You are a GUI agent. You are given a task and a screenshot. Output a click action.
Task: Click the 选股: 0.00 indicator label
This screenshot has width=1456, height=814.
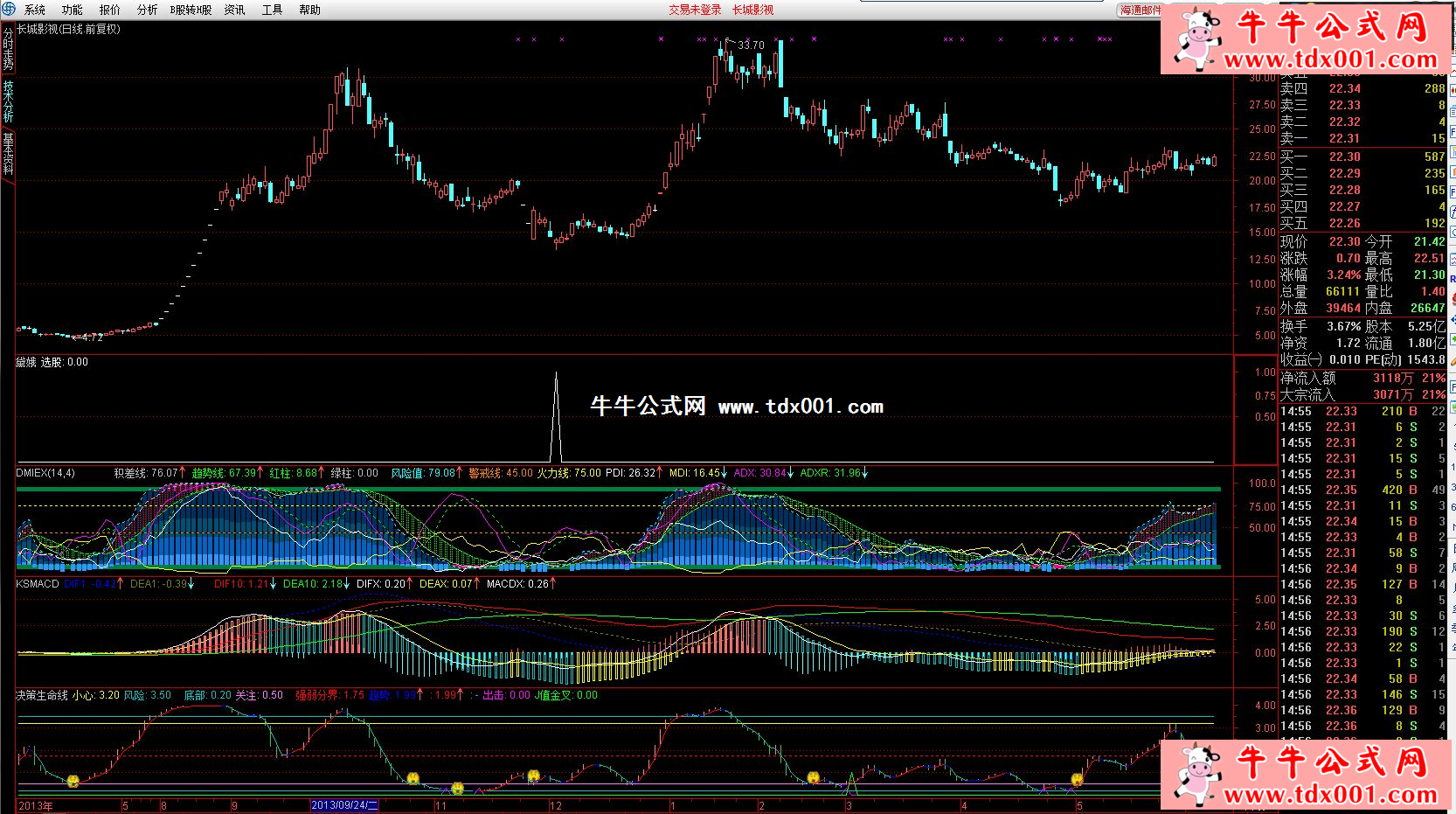(65, 362)
